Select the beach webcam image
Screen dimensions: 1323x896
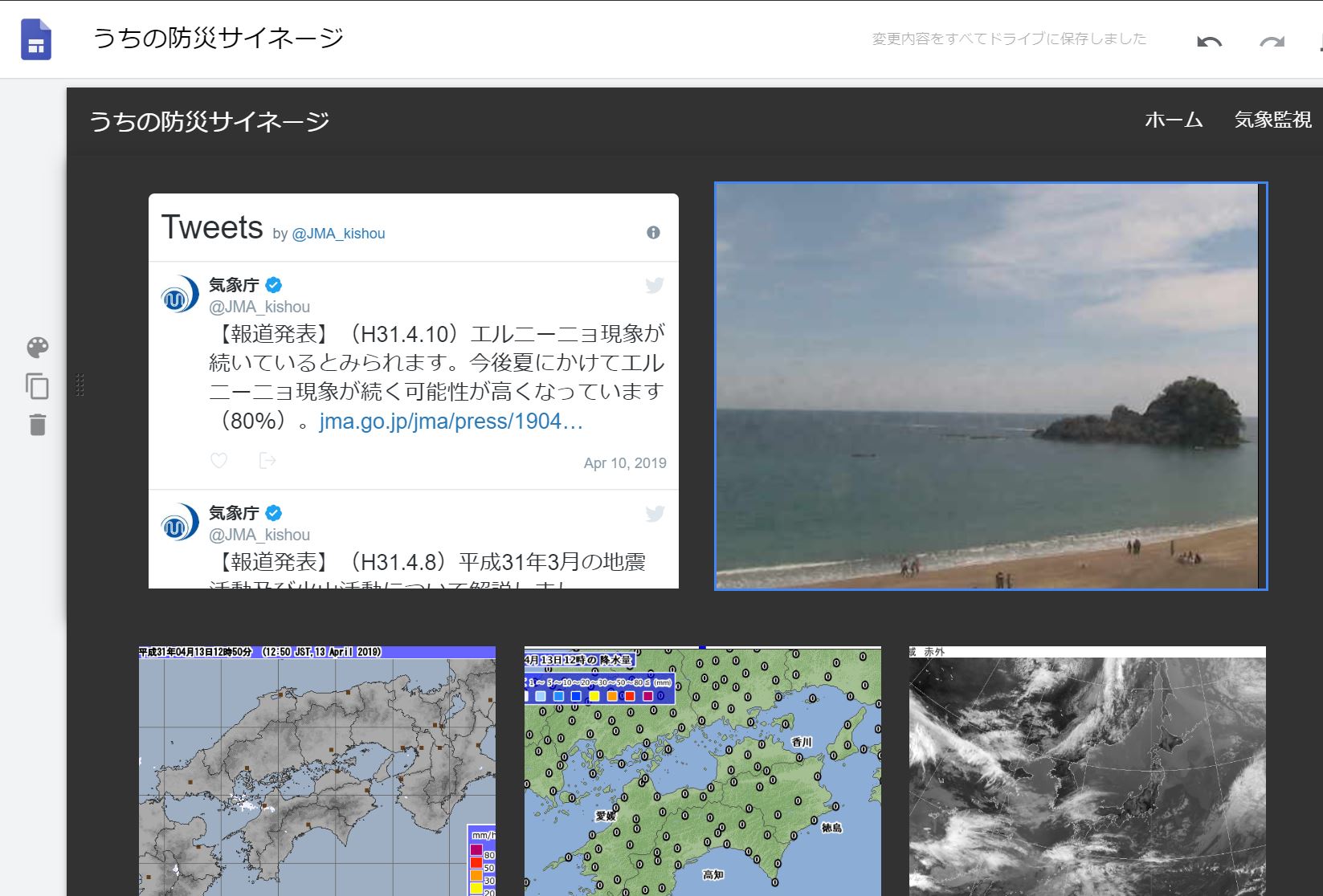pos(990,386)
